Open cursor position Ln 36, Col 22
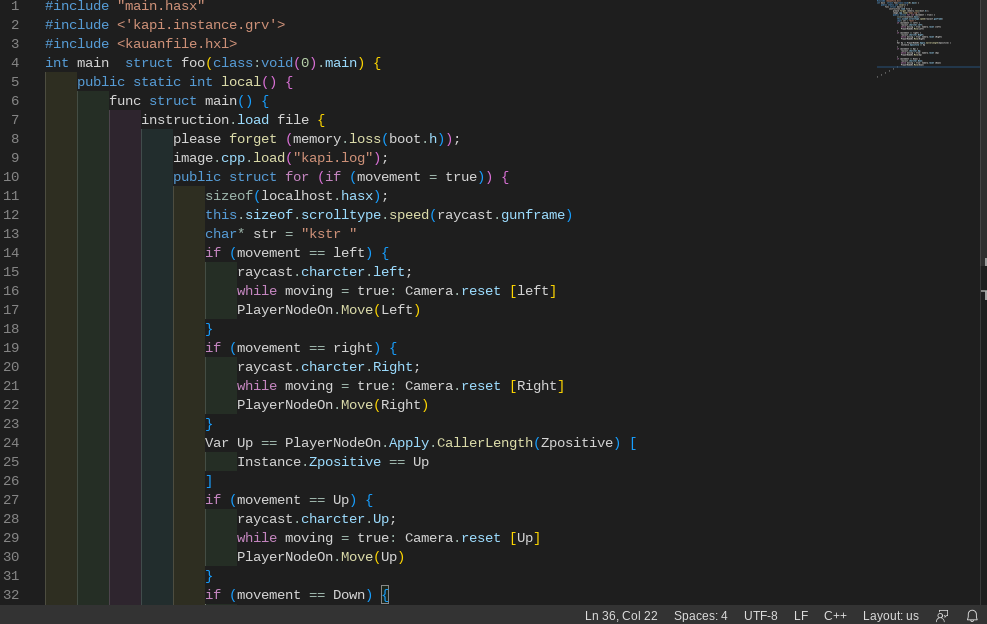This screenshot has height=624, width=987. pyautogui.click(x=621, y=616)
